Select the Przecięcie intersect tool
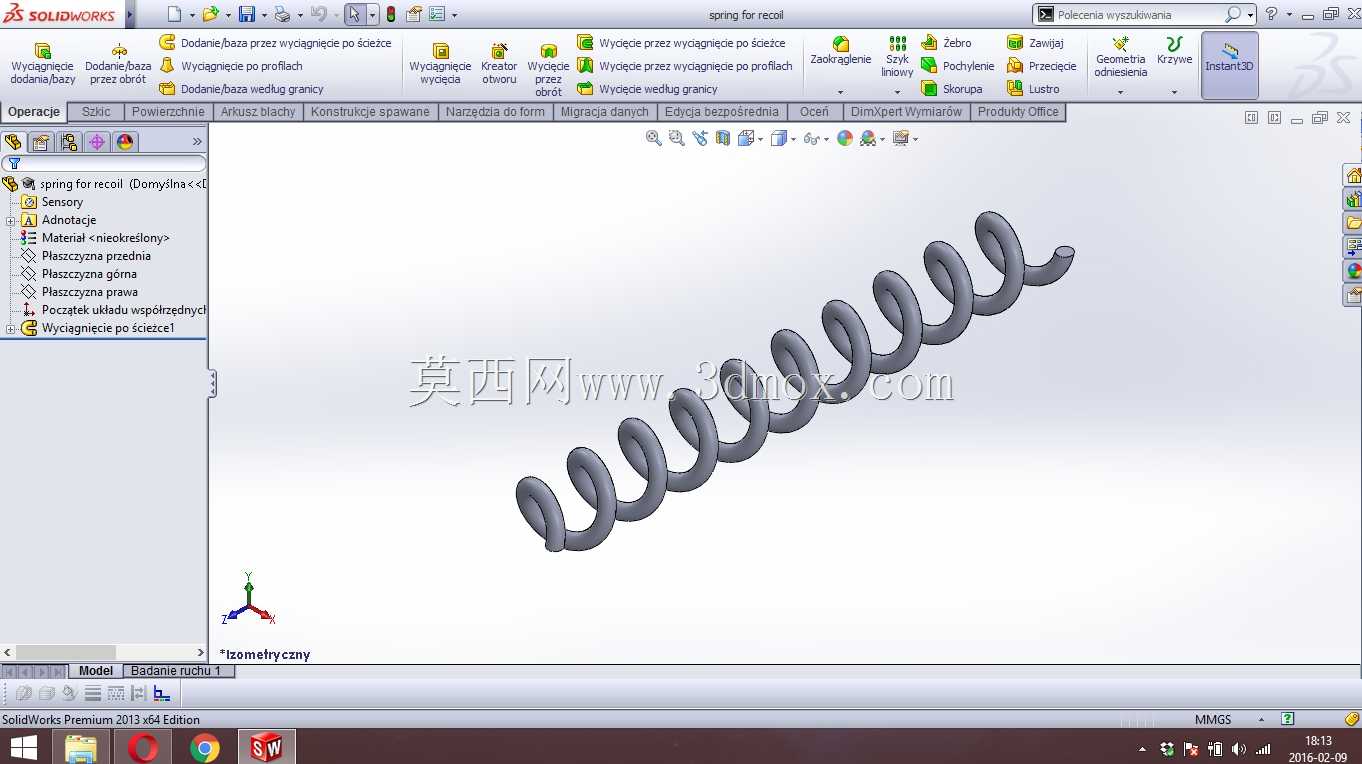The image size is (1362, 764). click(x=1042, y=66)
